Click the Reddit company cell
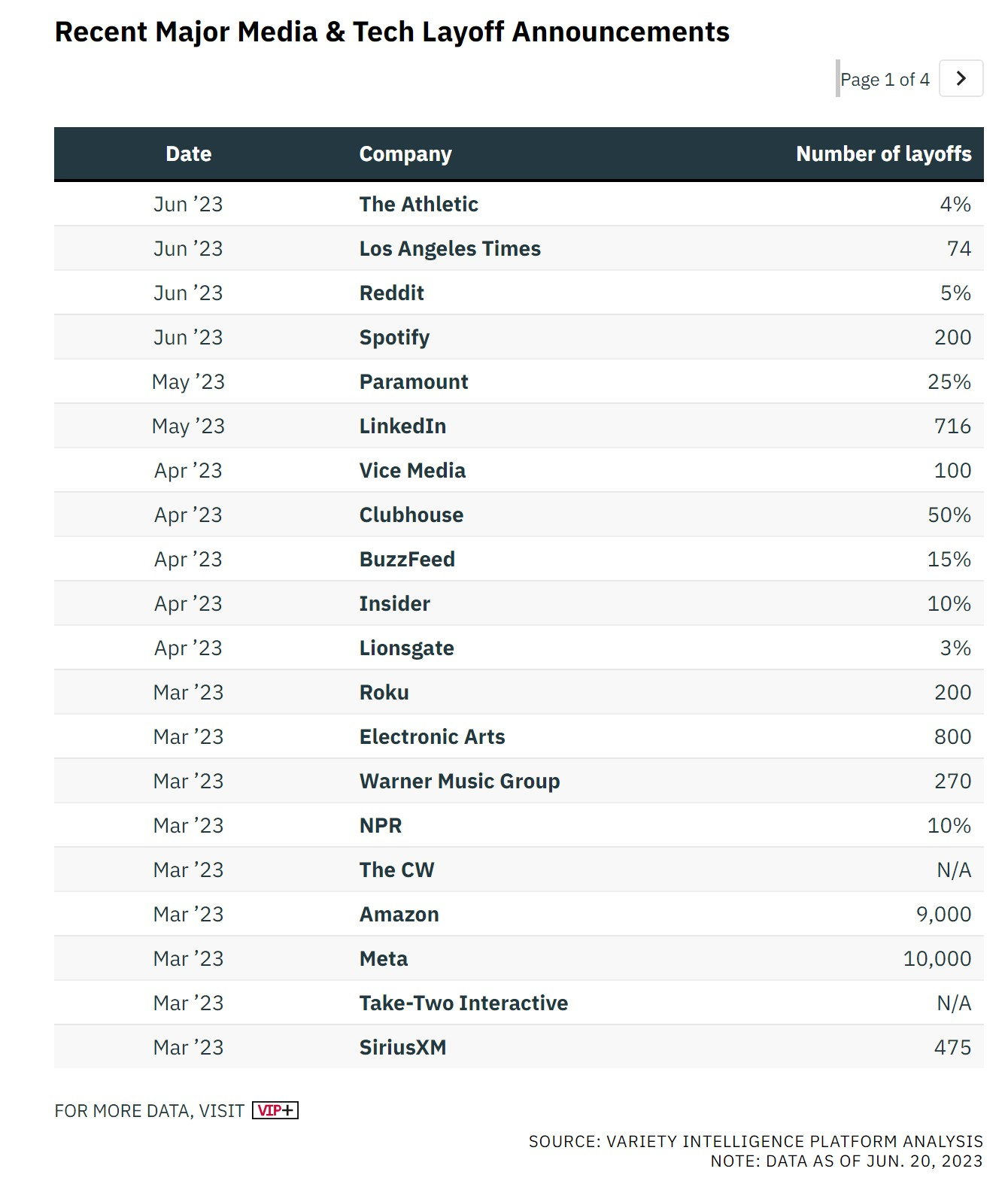This screenshot has width=1008, height=1199. coord(391,293)
